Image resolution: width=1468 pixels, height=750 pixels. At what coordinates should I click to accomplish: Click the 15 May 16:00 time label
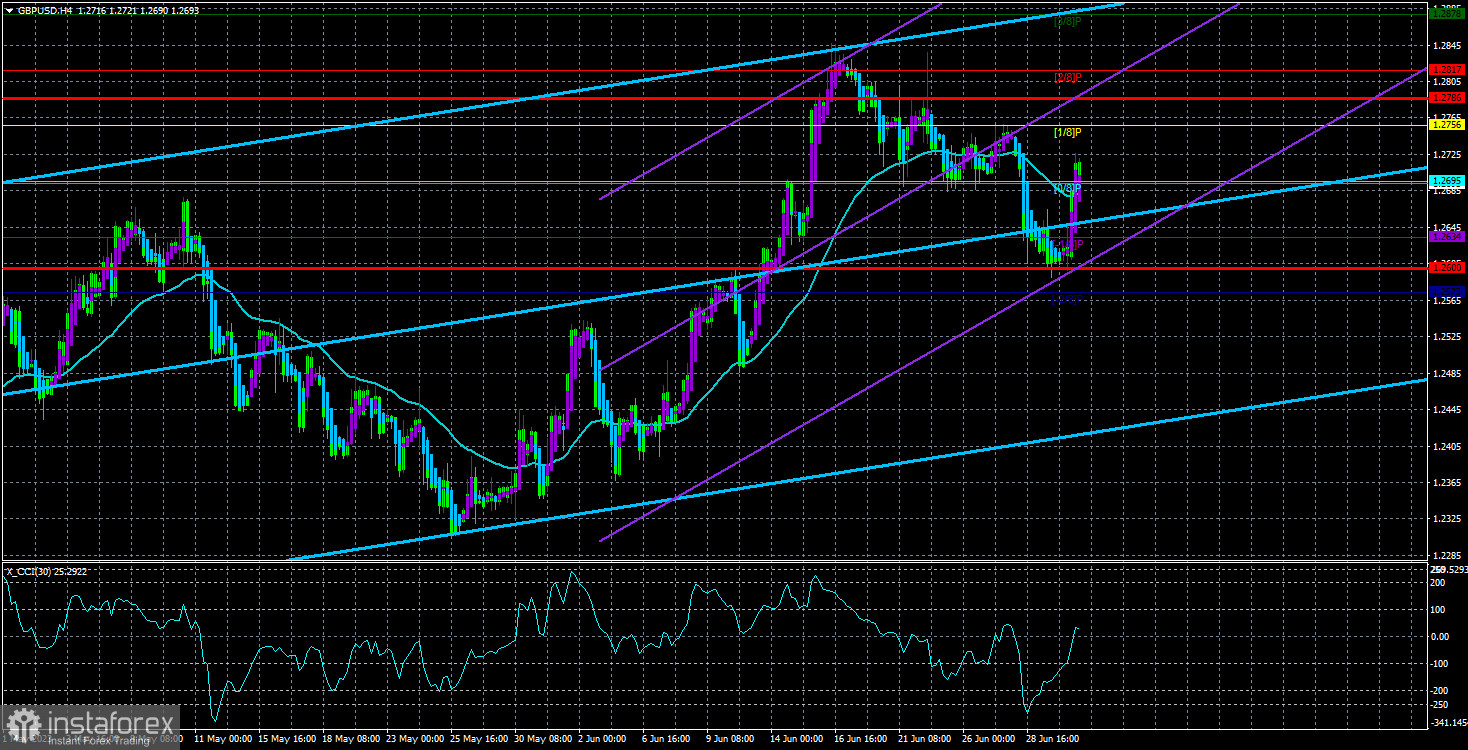click(287, 739)
